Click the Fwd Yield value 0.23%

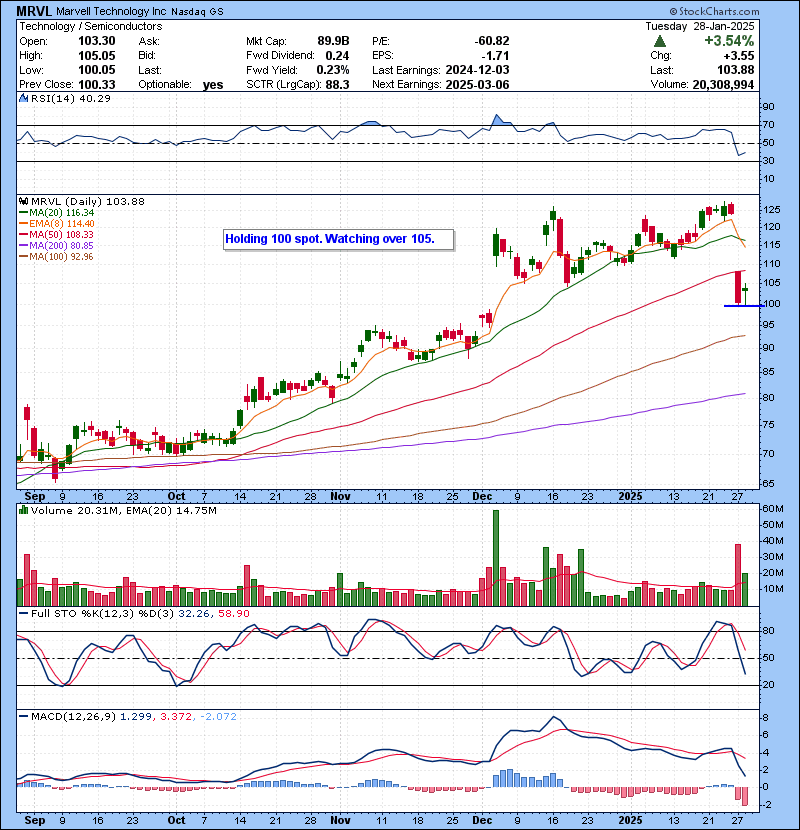coord(333,70)
